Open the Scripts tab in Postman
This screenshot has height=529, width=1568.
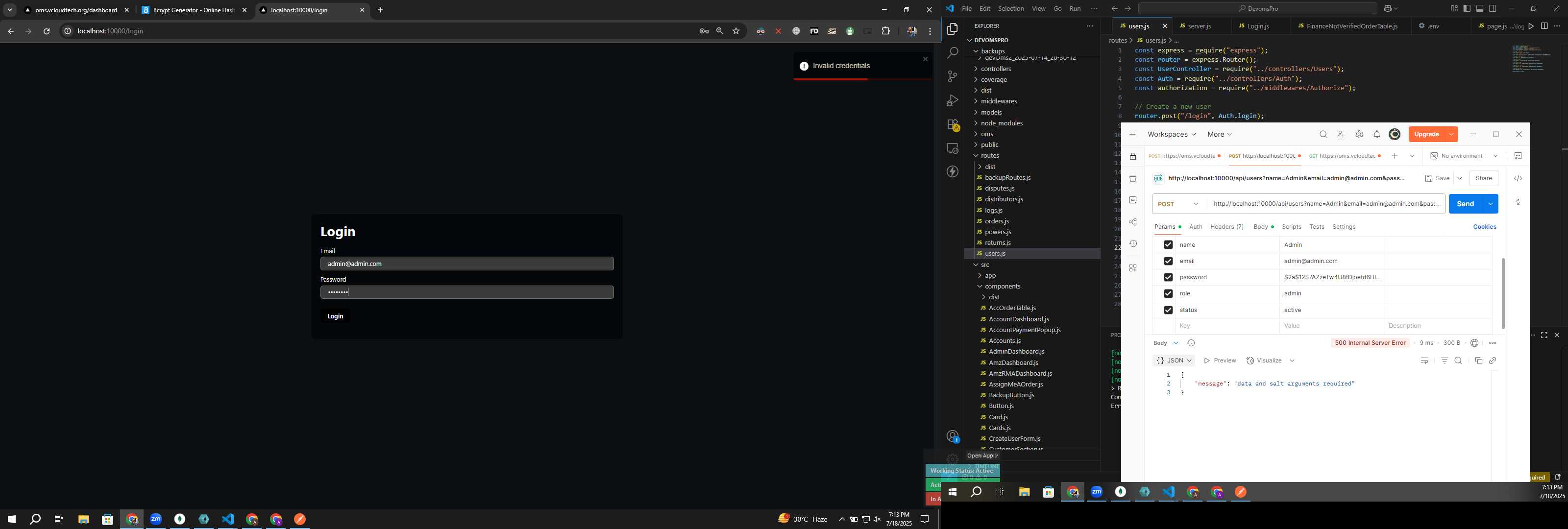point(1291,227)
